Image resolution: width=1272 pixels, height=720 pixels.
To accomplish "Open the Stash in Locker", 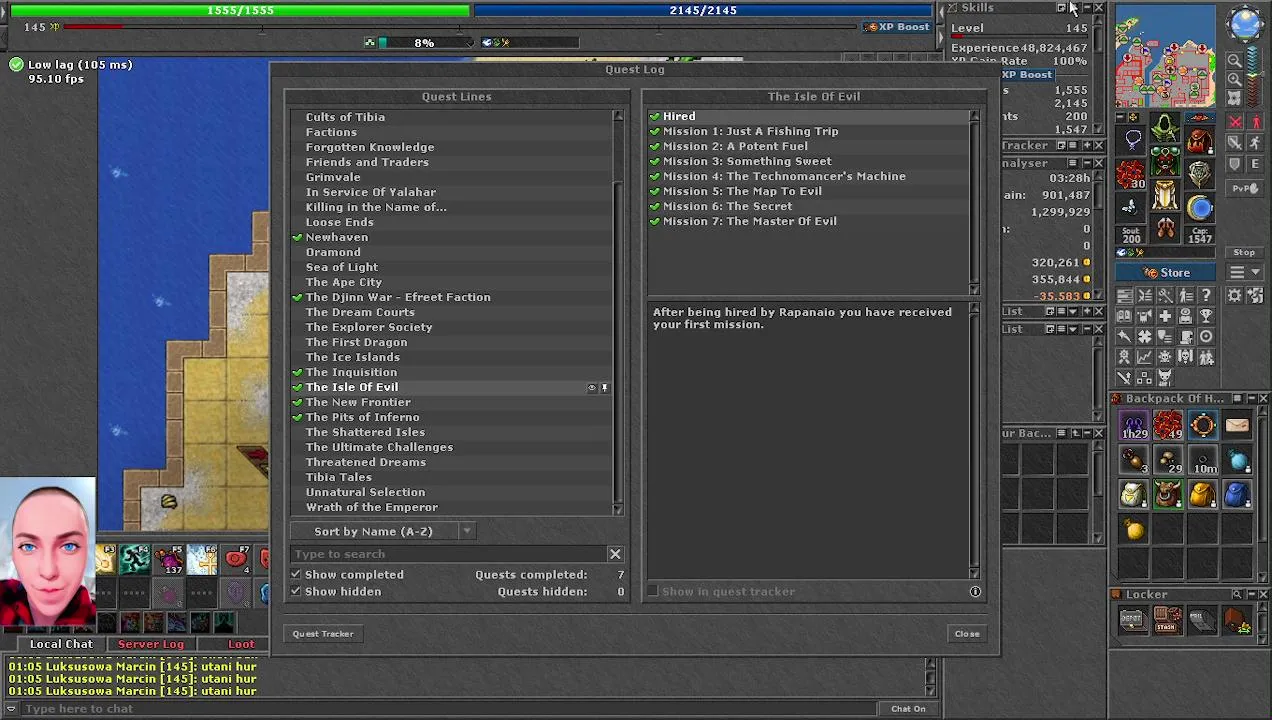I will (x=1167, y=621).
